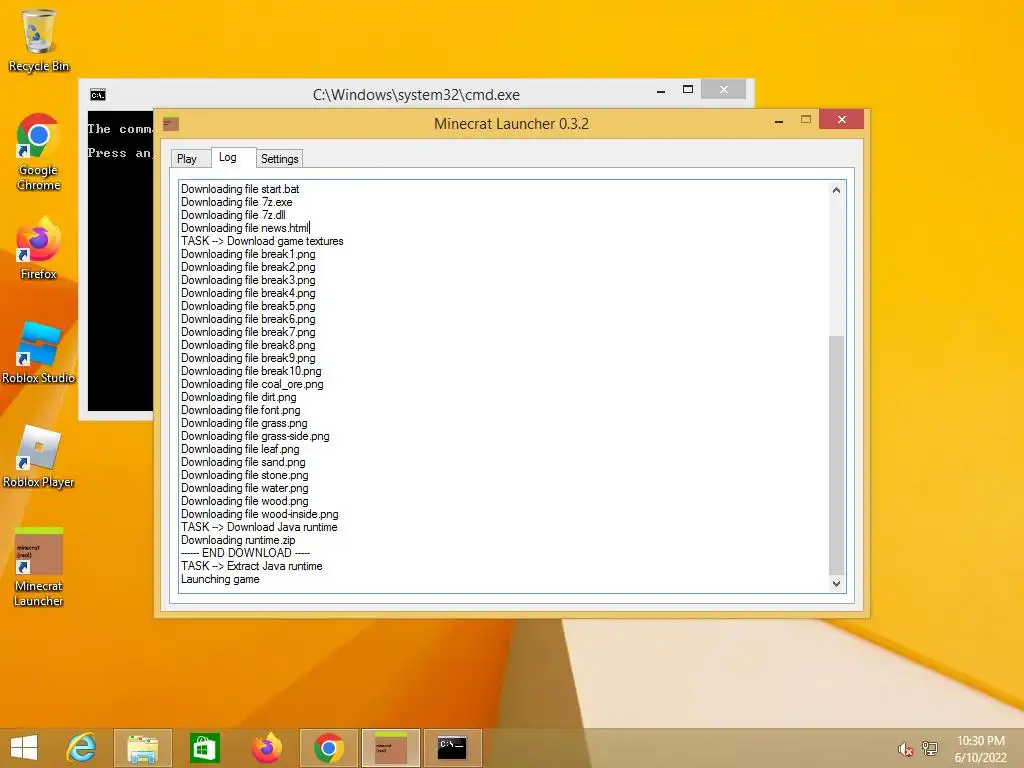Switch to Minecrat Launcher taskbar button

[391, 748]
